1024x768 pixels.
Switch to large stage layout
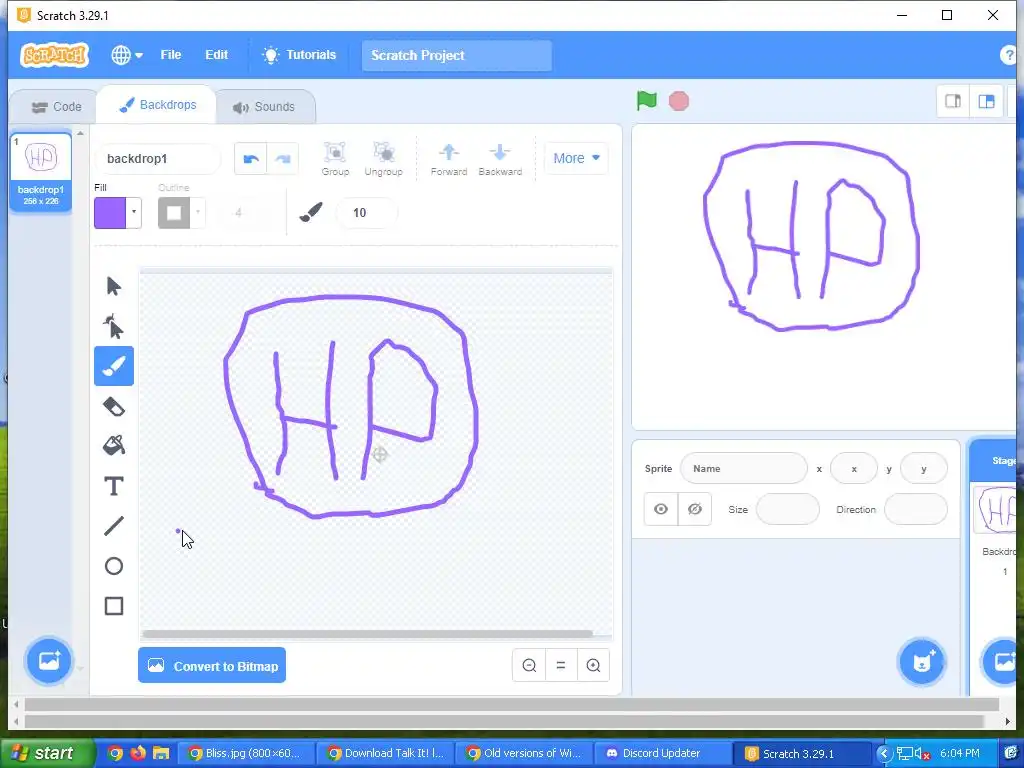pyautogui.click(x=986, y=101)
